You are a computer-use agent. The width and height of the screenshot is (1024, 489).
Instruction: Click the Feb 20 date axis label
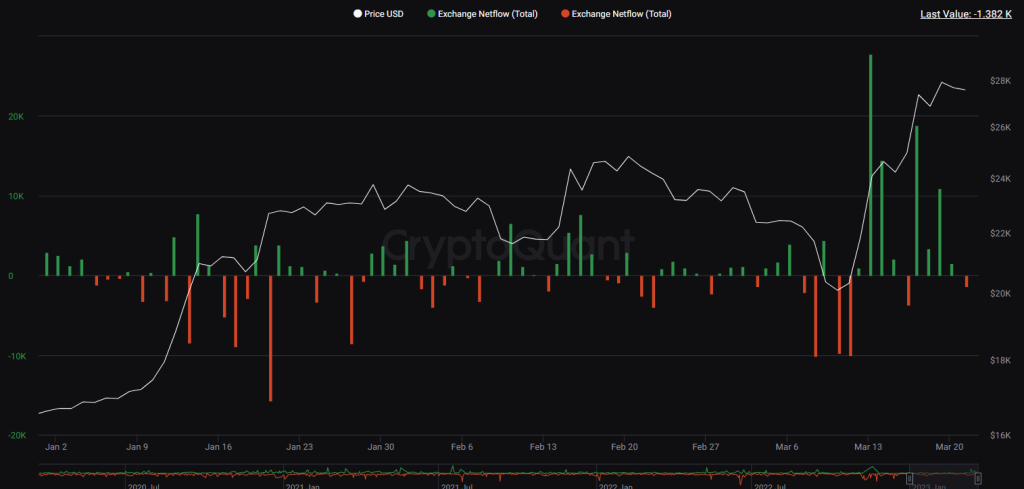coord(624,447)
